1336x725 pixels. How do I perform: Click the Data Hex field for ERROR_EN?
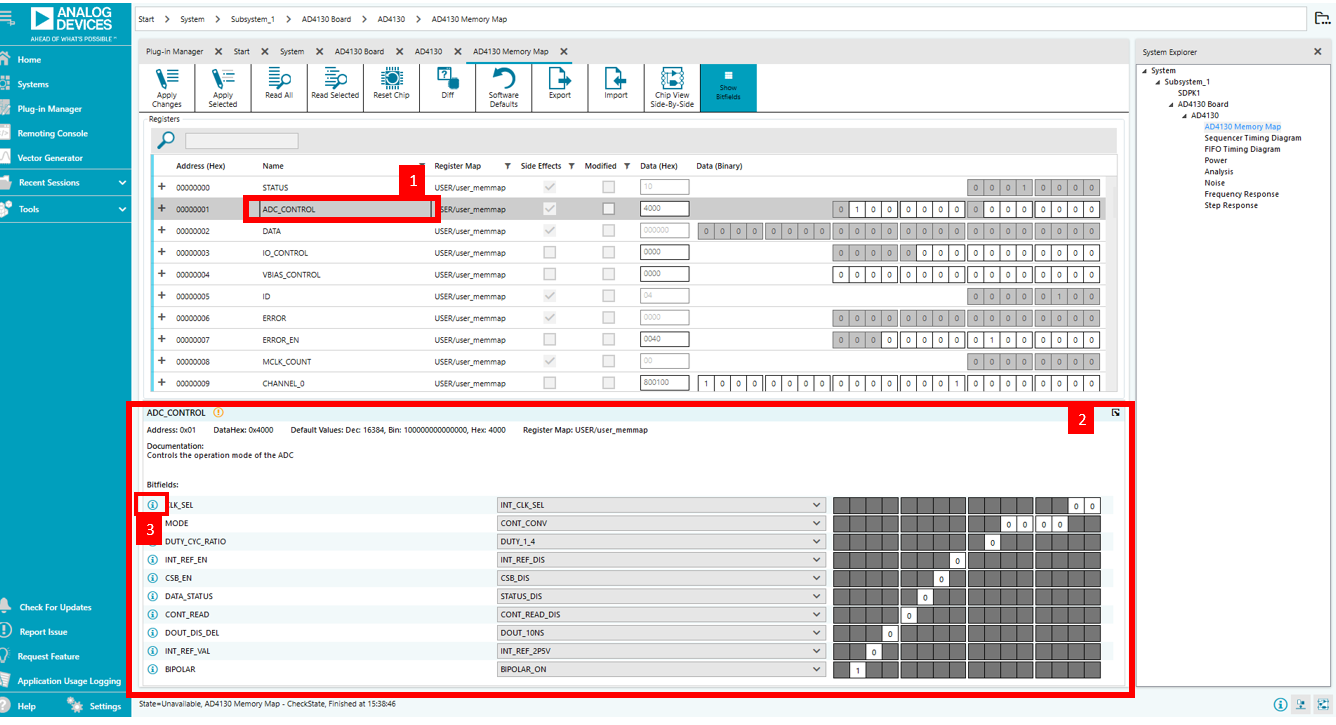[x=664, y=340]
